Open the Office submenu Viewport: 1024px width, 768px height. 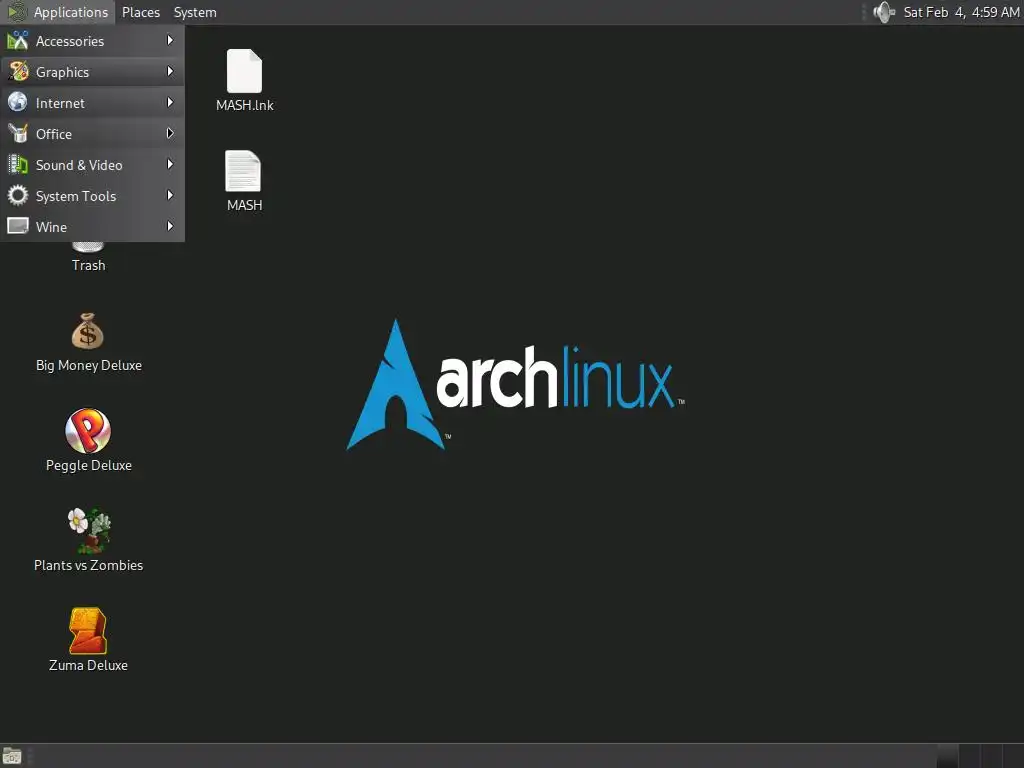pos(92,134)
